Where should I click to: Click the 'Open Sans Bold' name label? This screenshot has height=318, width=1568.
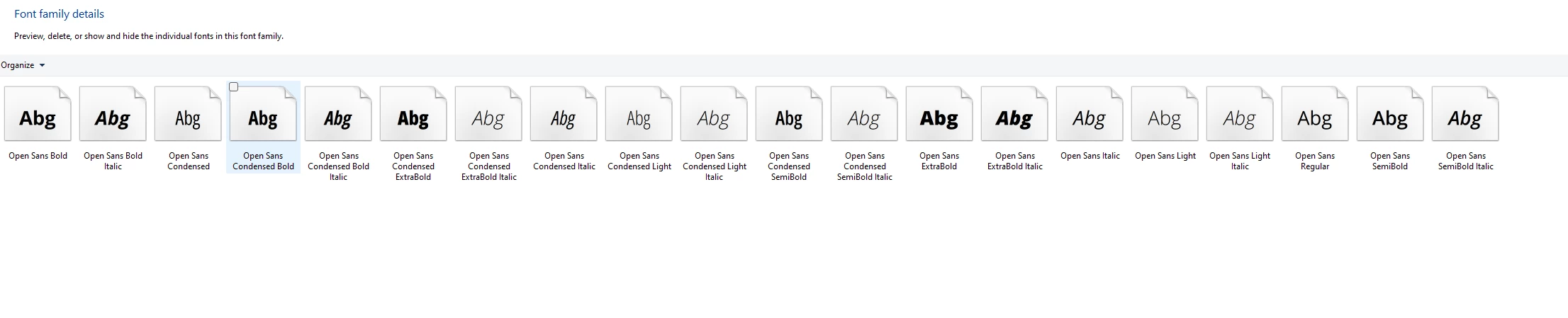38,156
